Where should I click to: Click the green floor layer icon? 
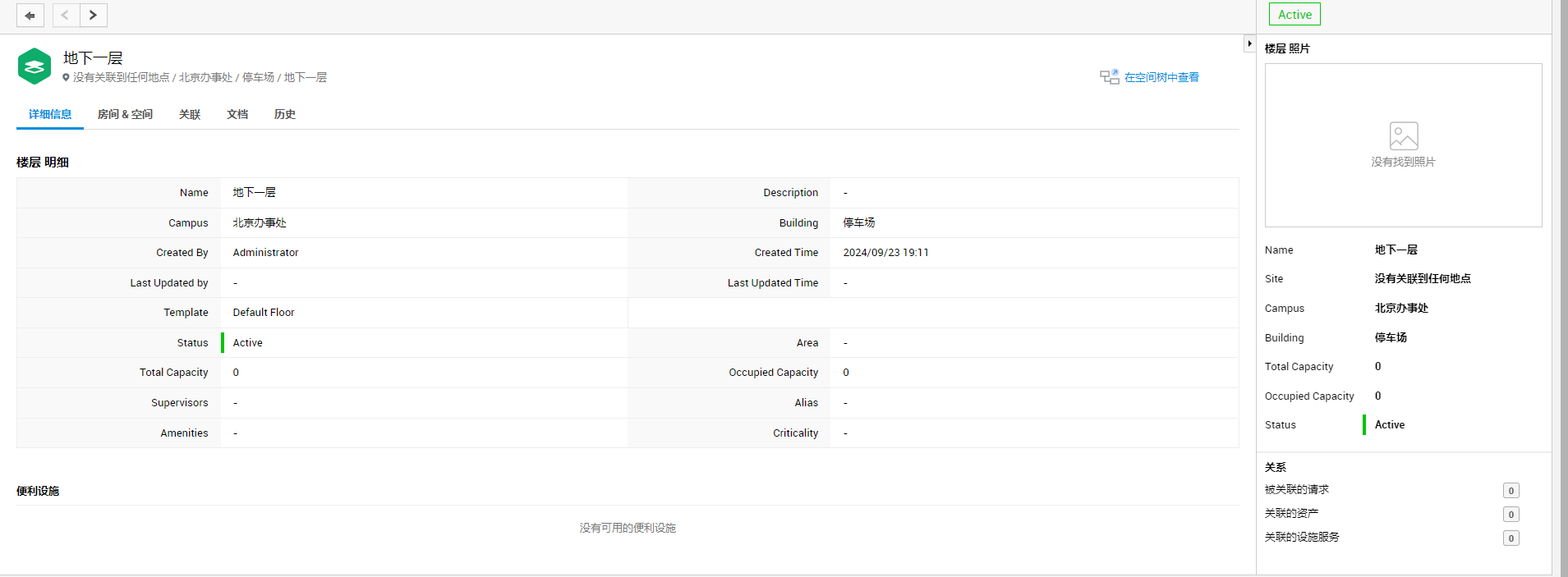pos(34,66)
